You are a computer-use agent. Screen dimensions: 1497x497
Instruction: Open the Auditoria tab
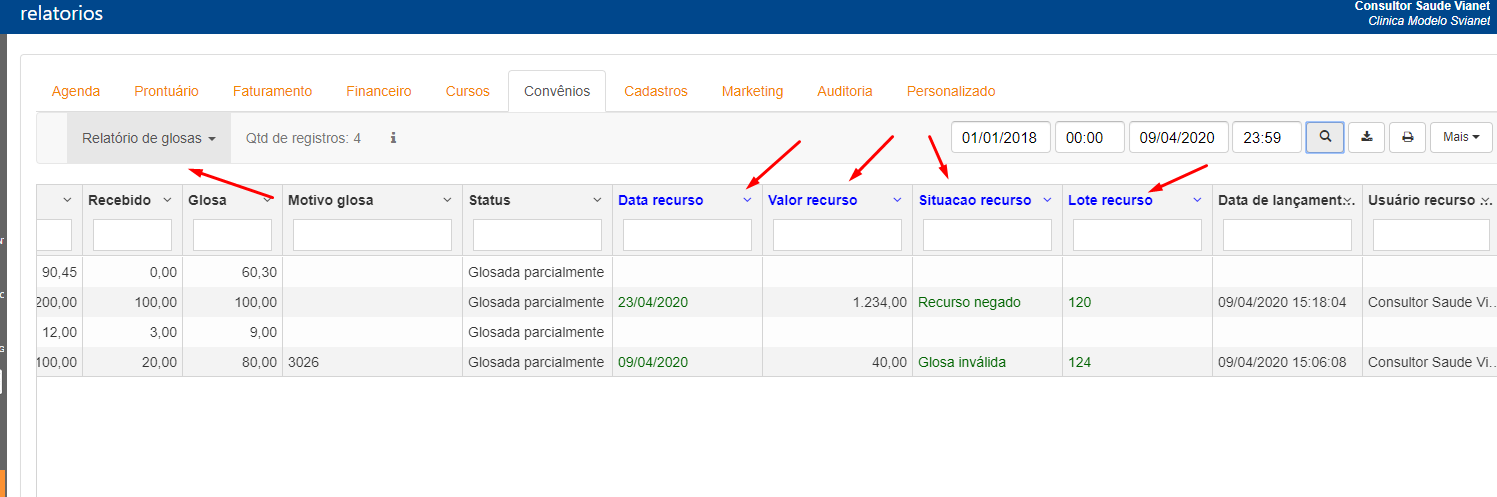click(844, 91)
